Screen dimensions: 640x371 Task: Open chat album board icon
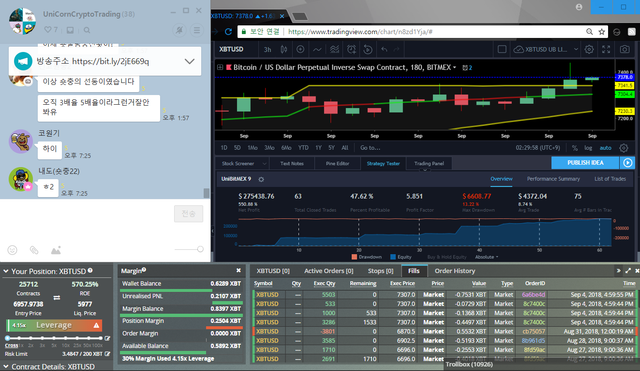coord(70,30)
